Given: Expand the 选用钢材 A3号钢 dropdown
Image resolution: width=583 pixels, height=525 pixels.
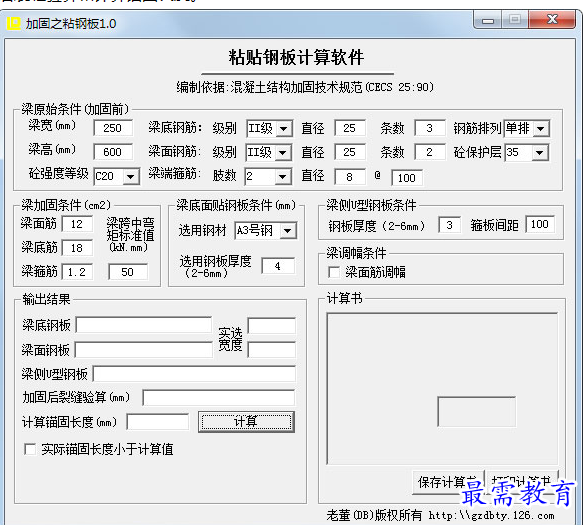Looking at the screenshot, I should [287, 231].
